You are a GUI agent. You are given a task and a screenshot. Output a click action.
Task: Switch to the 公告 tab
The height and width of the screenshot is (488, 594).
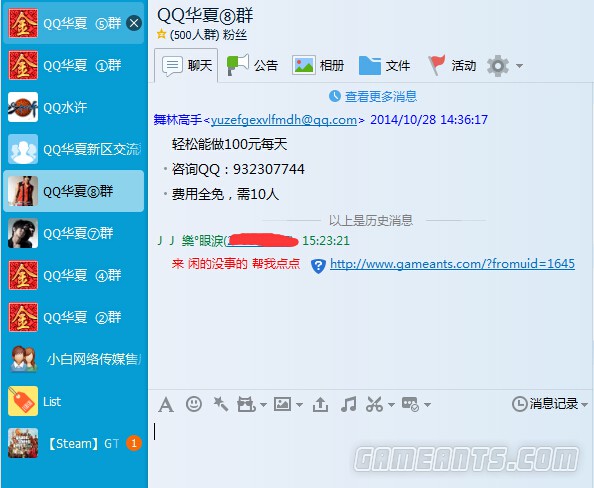click(252, 66)
